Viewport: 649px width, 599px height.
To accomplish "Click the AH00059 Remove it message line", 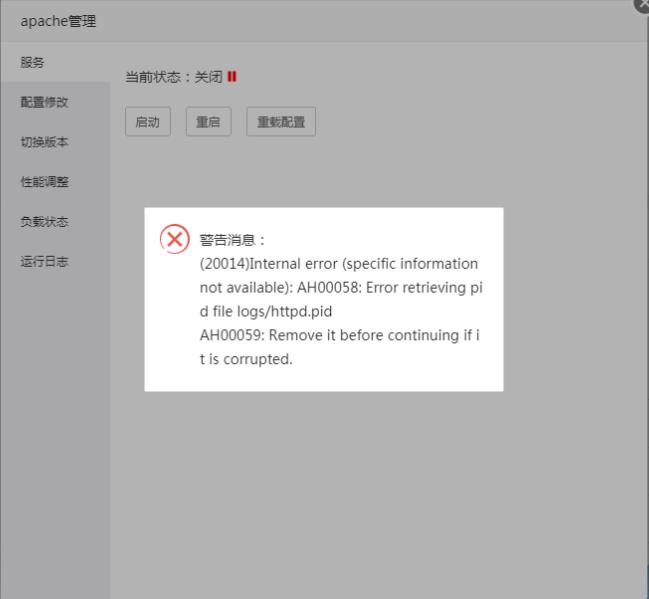I will (339, 335).
